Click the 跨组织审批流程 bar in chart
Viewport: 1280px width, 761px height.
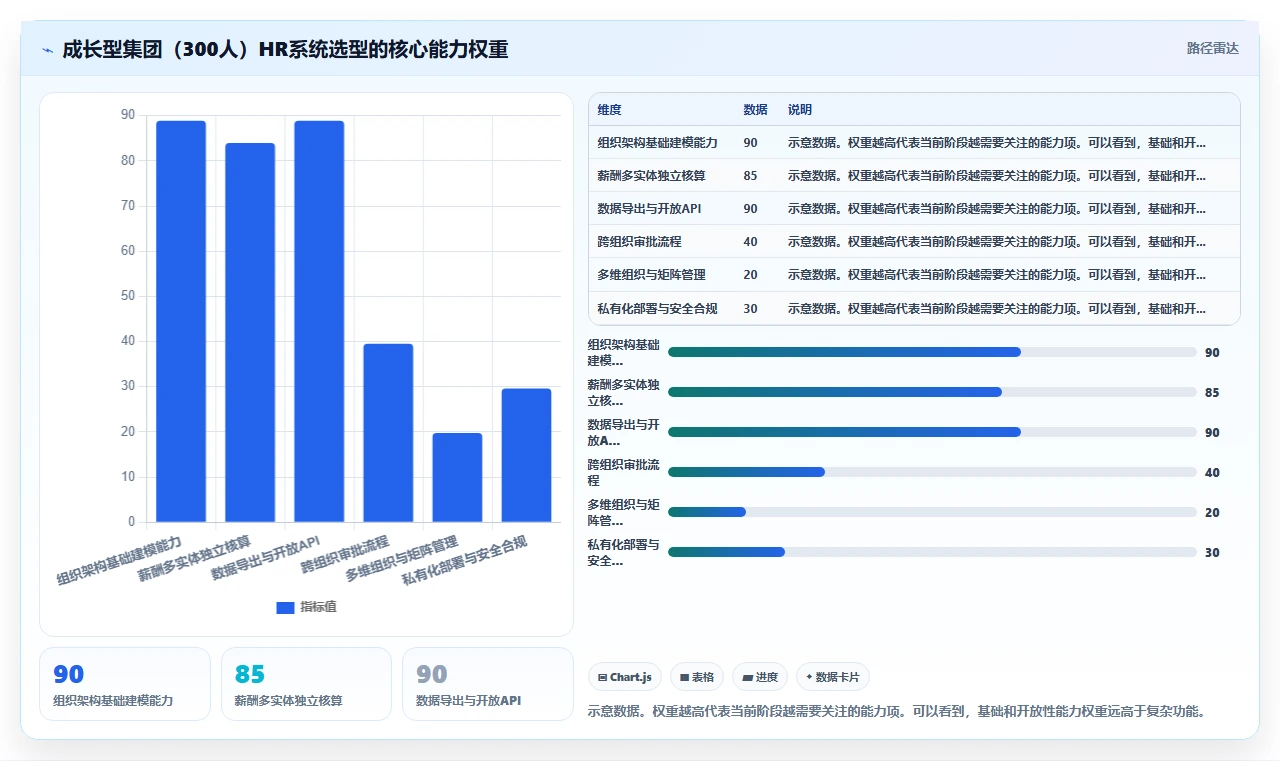pyautogui.click(x=388, y=433)
